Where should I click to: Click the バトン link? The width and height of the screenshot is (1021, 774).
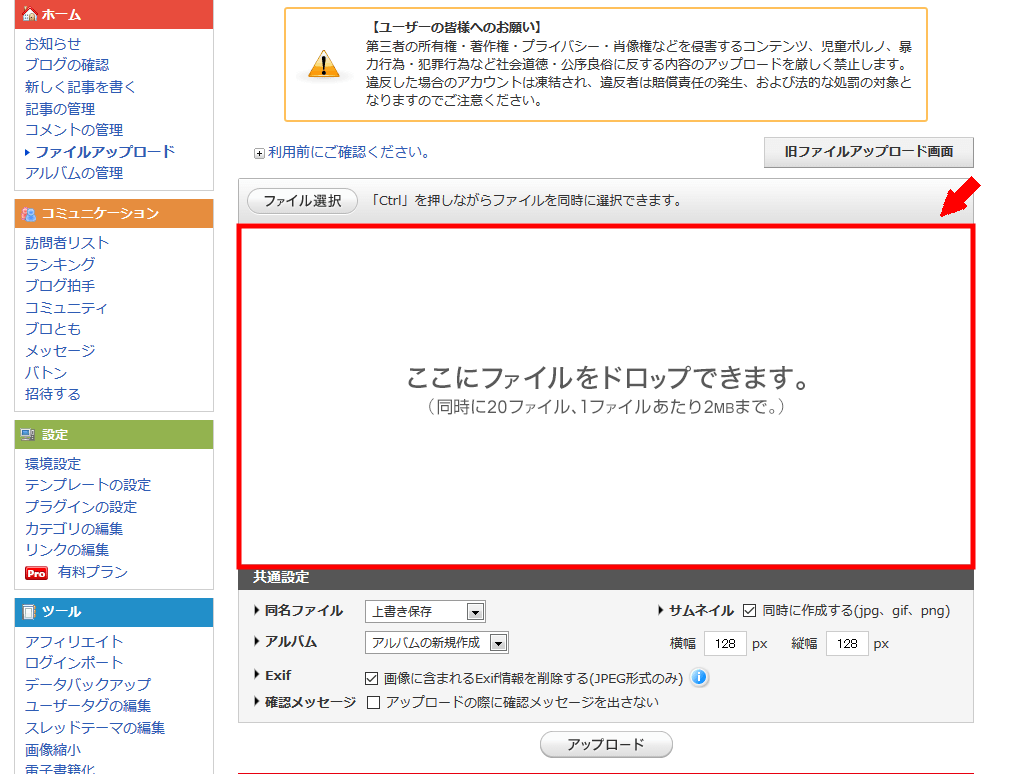point(46,373)
